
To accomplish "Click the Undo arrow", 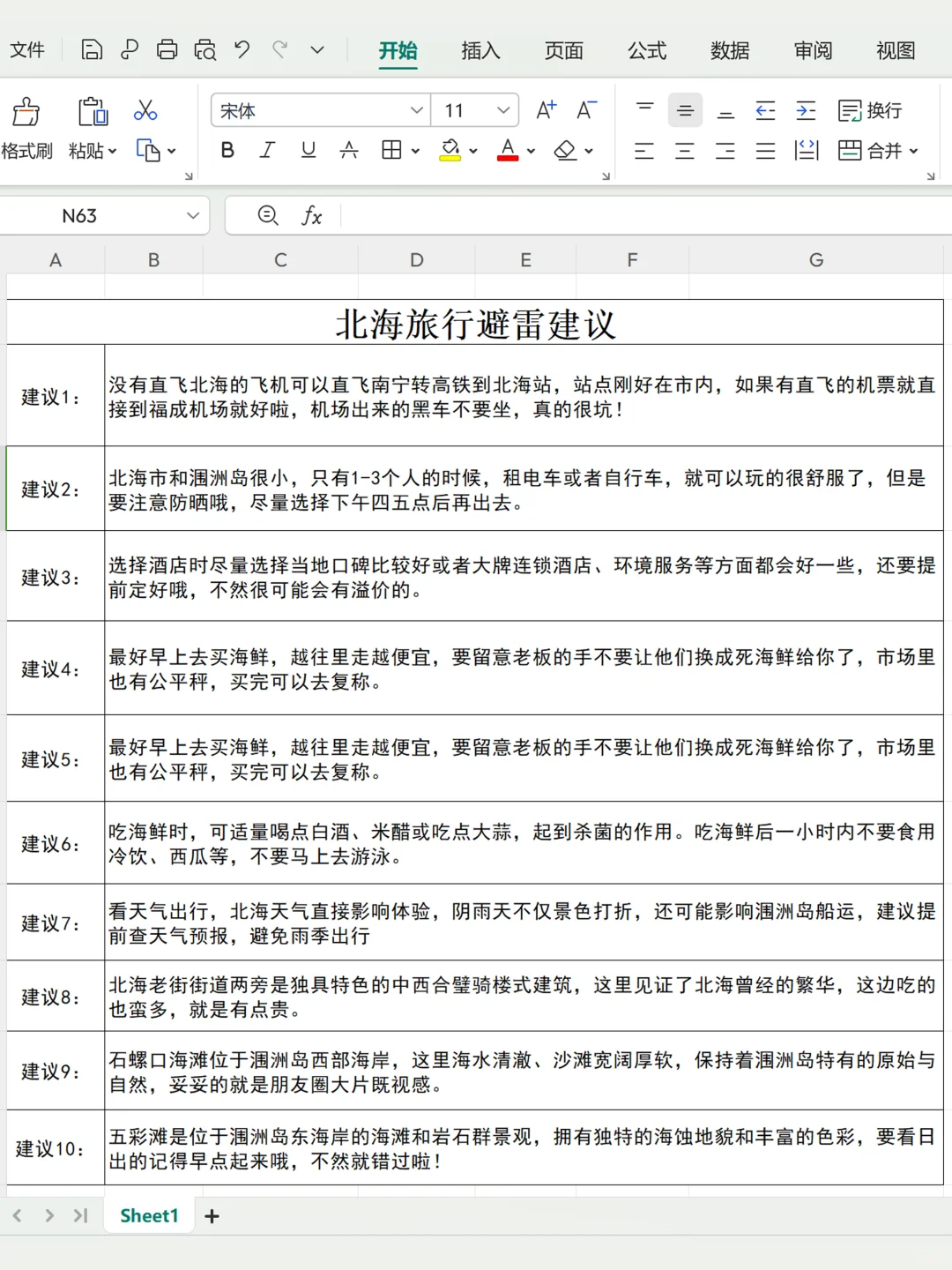I will tap(242, 49).
